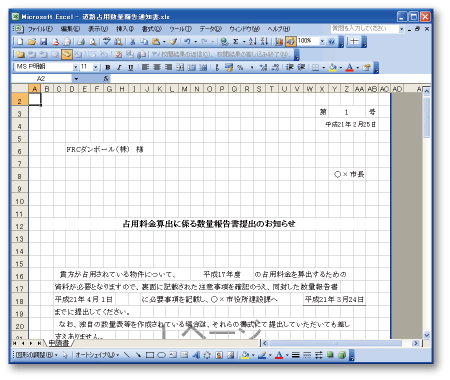Image resolution: width=450 pixels, height=380 pixels.
Task: Align text right in cell
Action: pyautogui.click(x=168, y=68)
